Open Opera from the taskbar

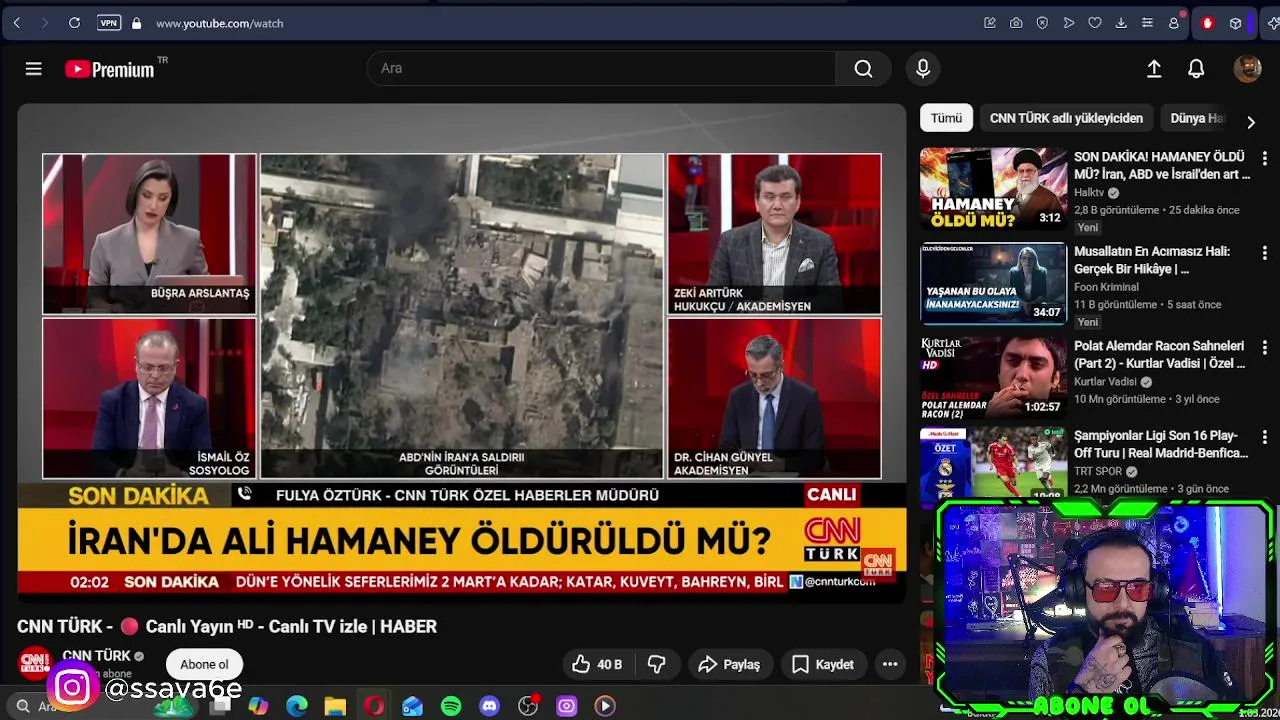374,706
